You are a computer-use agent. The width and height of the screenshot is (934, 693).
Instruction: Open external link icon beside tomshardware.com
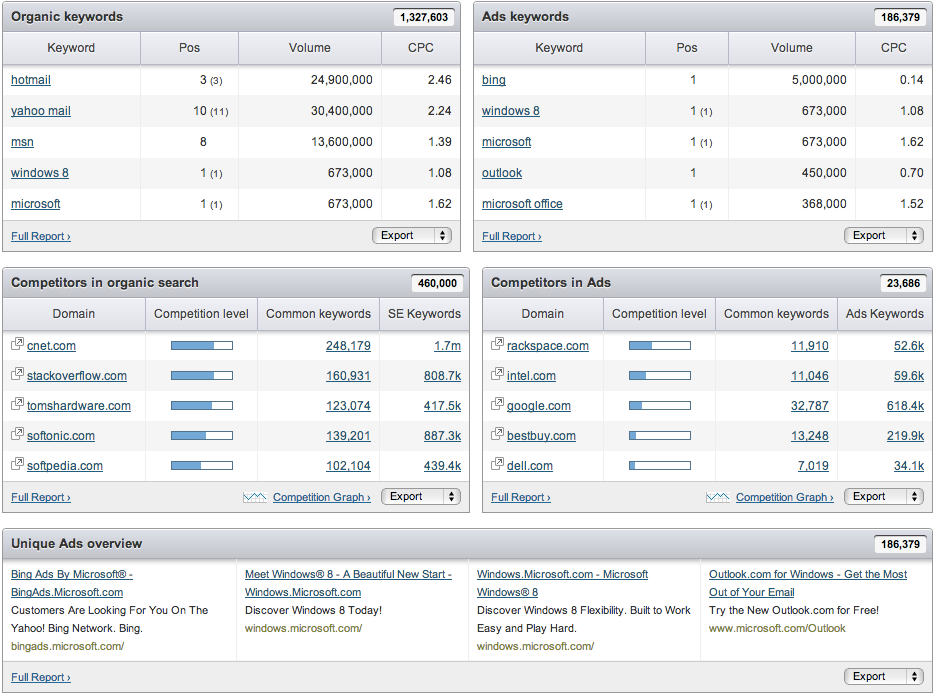(x=17, y=403)
